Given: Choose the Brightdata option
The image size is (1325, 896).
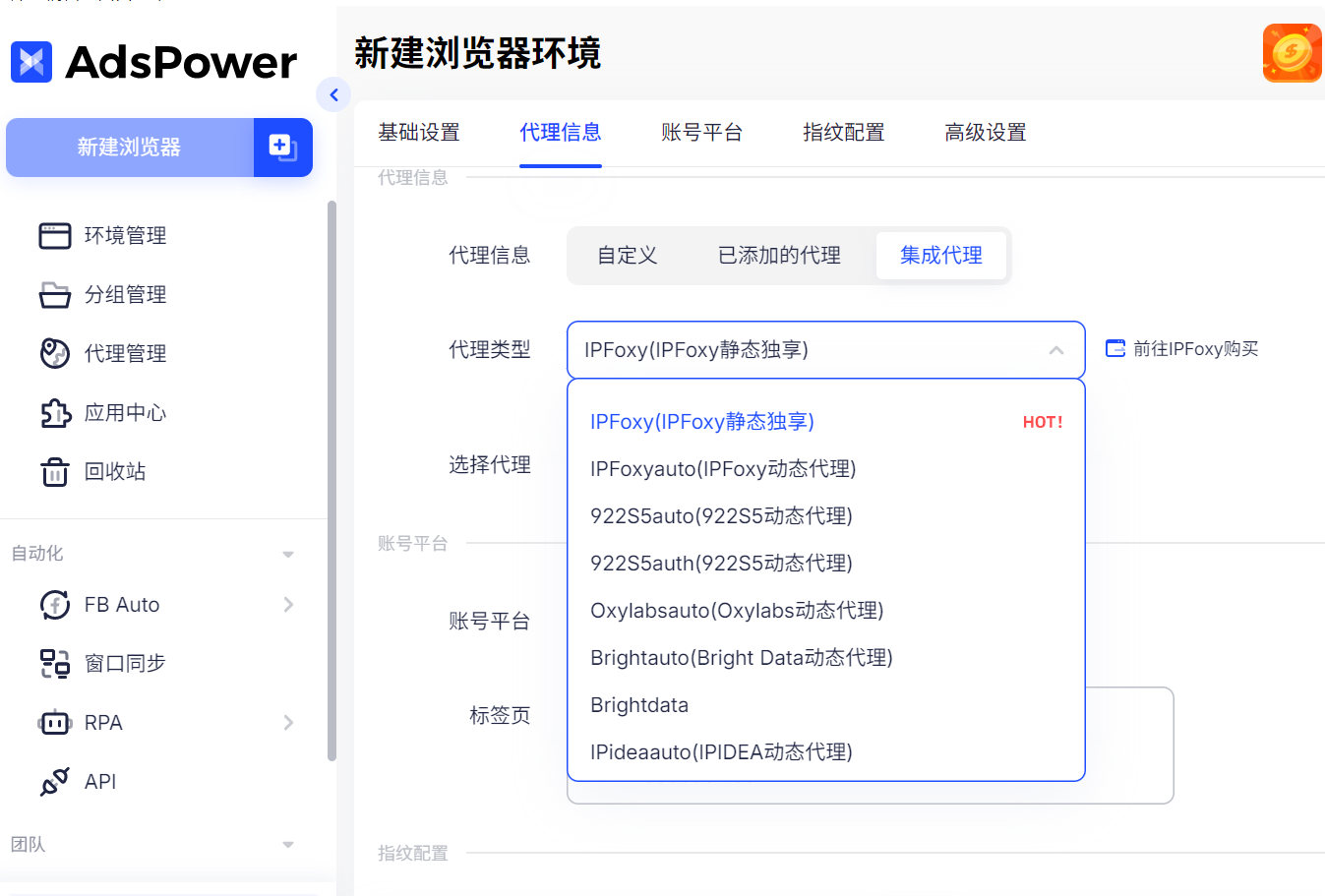Looking at the screenshot, I should (826, 705).
